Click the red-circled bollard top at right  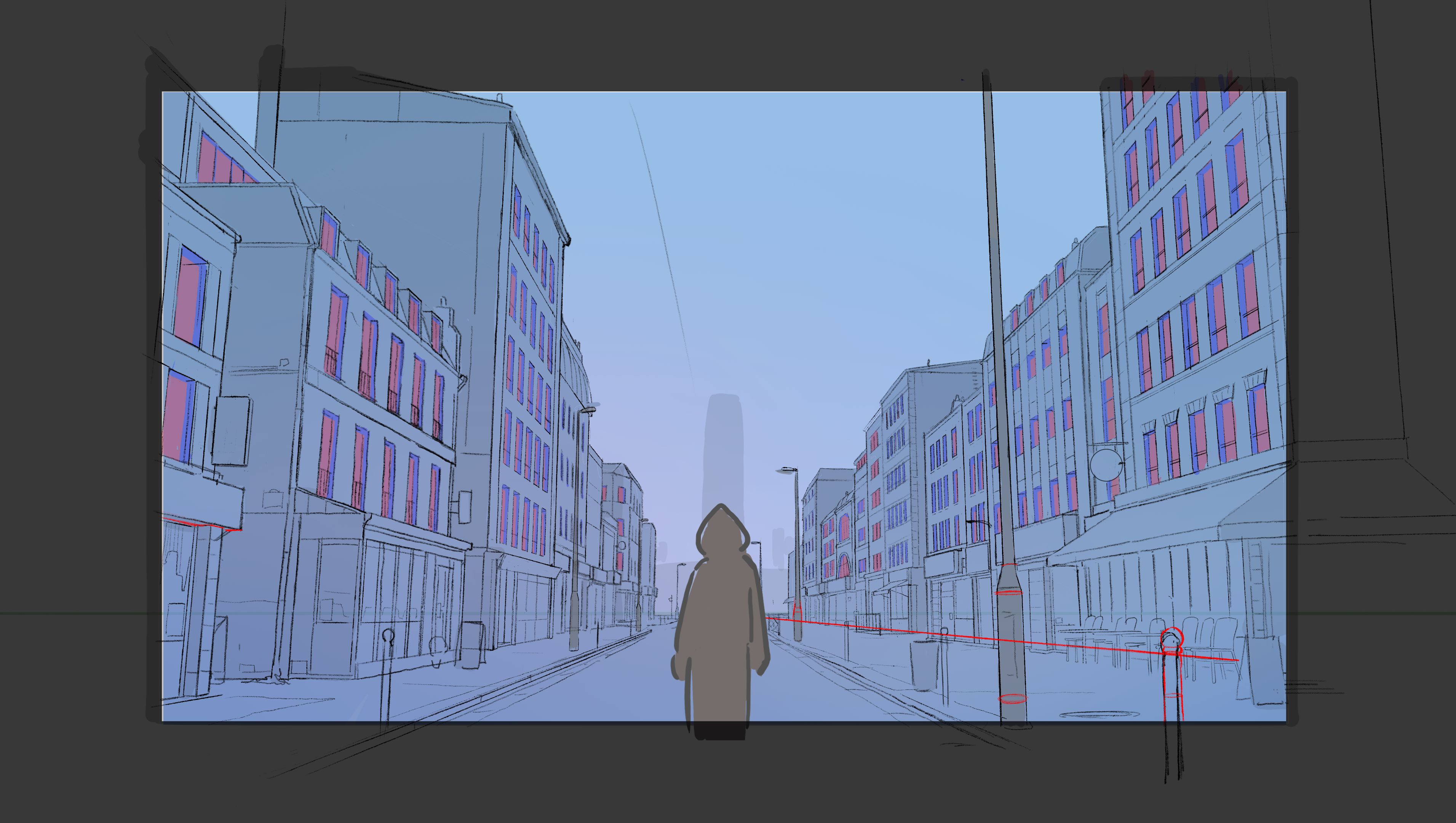(1172, 637)
